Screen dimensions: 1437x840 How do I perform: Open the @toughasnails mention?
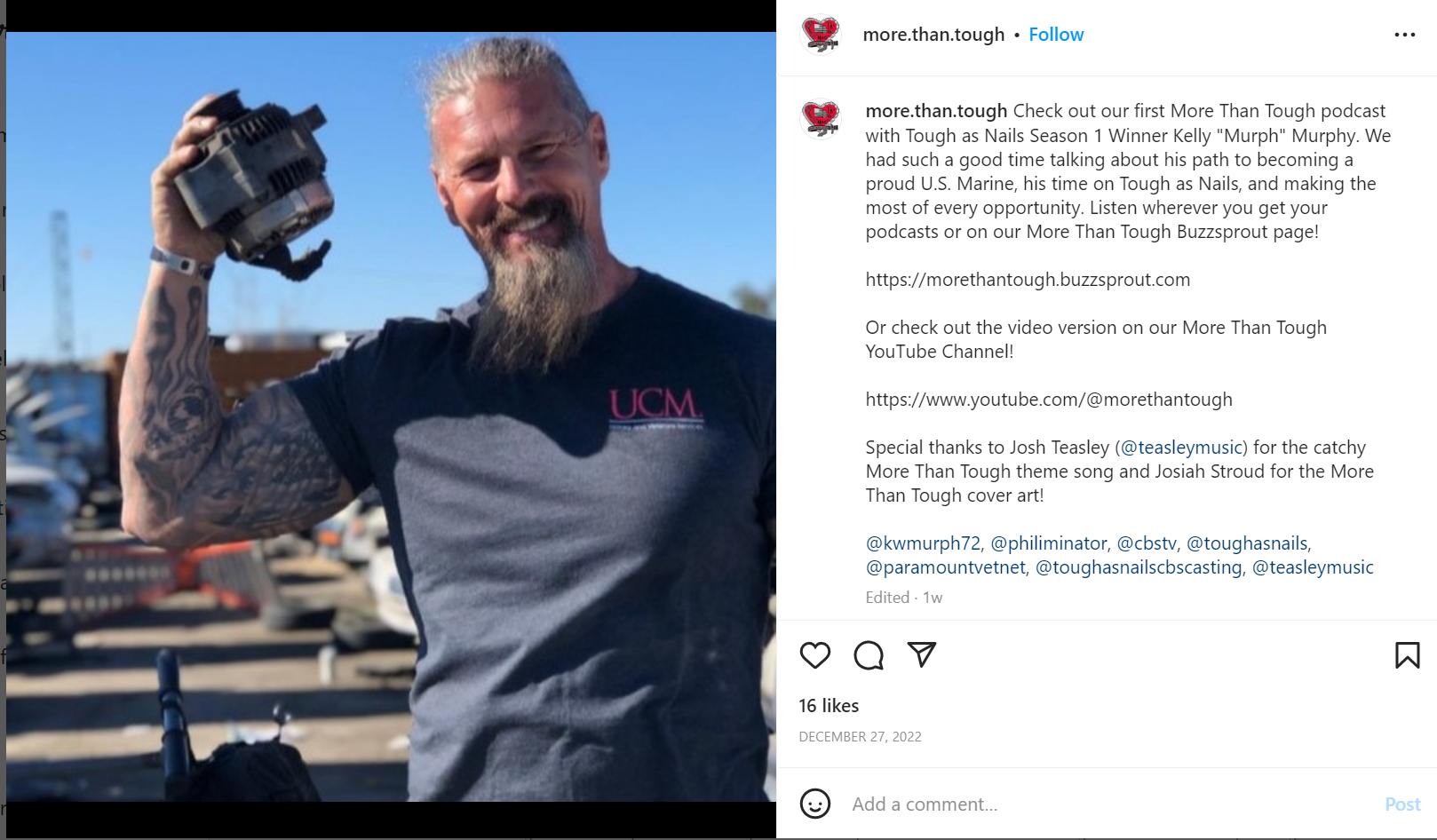(x=1247, y=543)
